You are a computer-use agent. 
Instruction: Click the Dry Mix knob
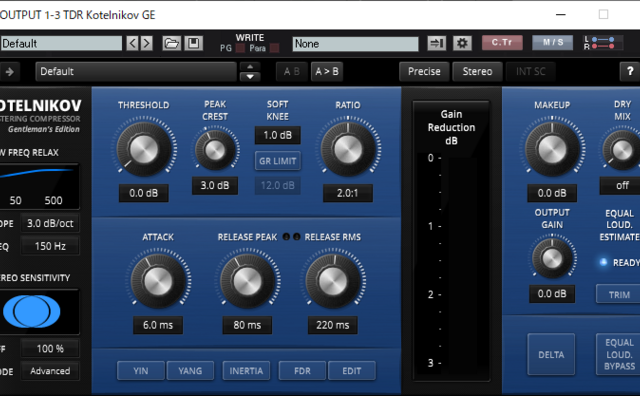click(x=622, y=151)
